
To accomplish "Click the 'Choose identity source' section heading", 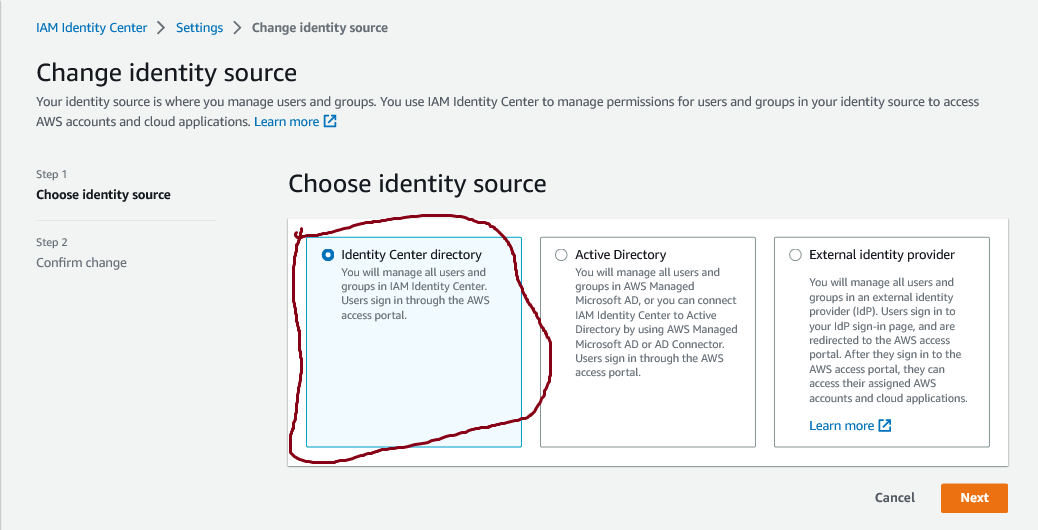I will (x=417, y=184).
